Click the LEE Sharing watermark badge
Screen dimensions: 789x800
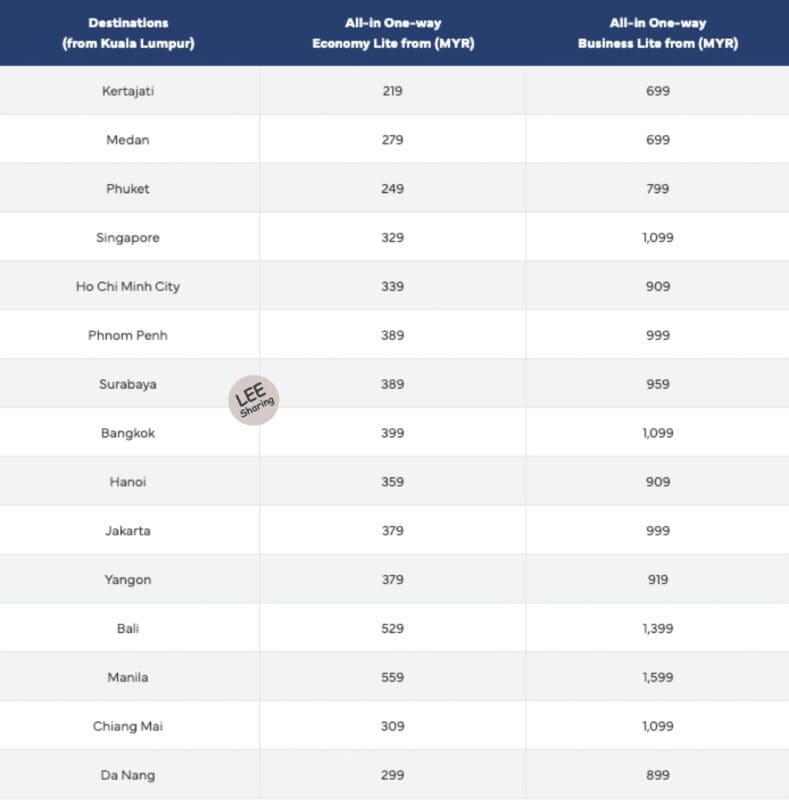coord(254,400)
